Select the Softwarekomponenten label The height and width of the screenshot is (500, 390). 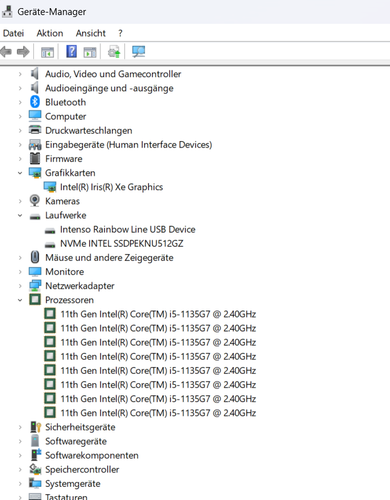(x=92, y=455)
